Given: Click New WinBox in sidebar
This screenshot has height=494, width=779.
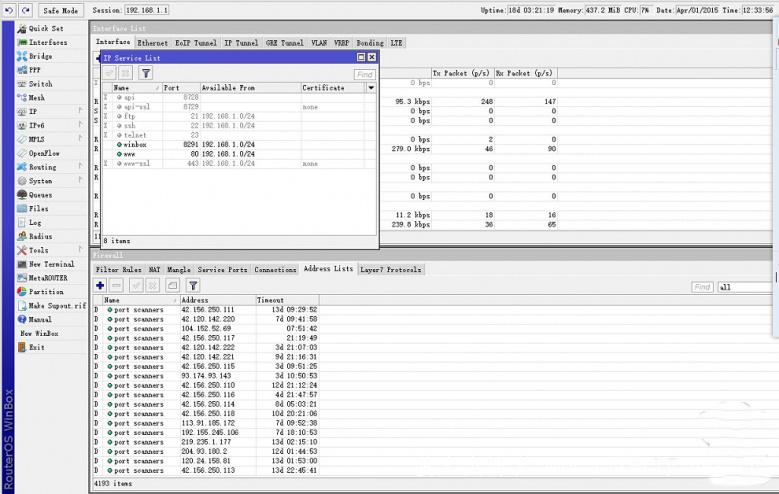Looking at the screenshot, I should coord(39,333).
